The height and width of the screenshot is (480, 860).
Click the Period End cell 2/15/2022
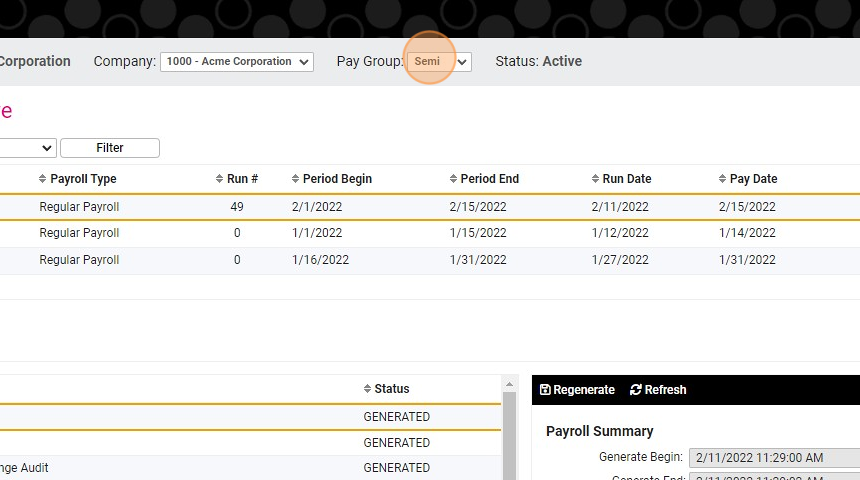(478, 207)
